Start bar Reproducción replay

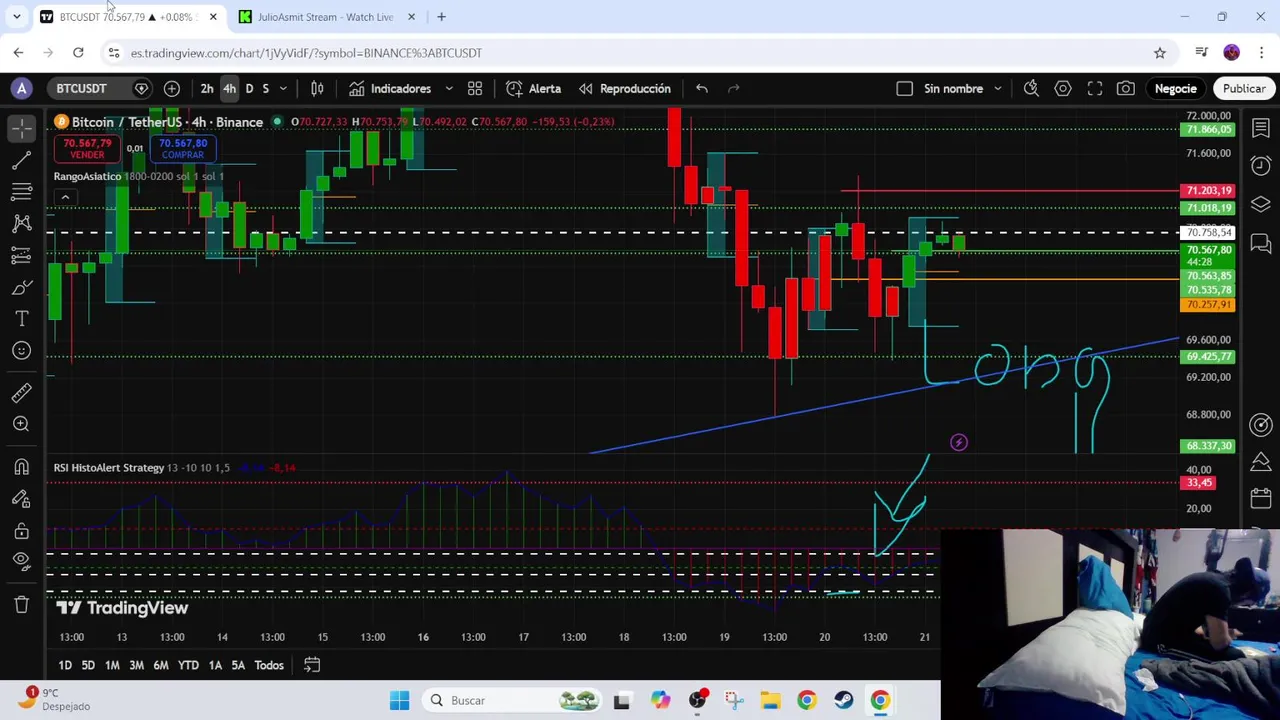624,88
